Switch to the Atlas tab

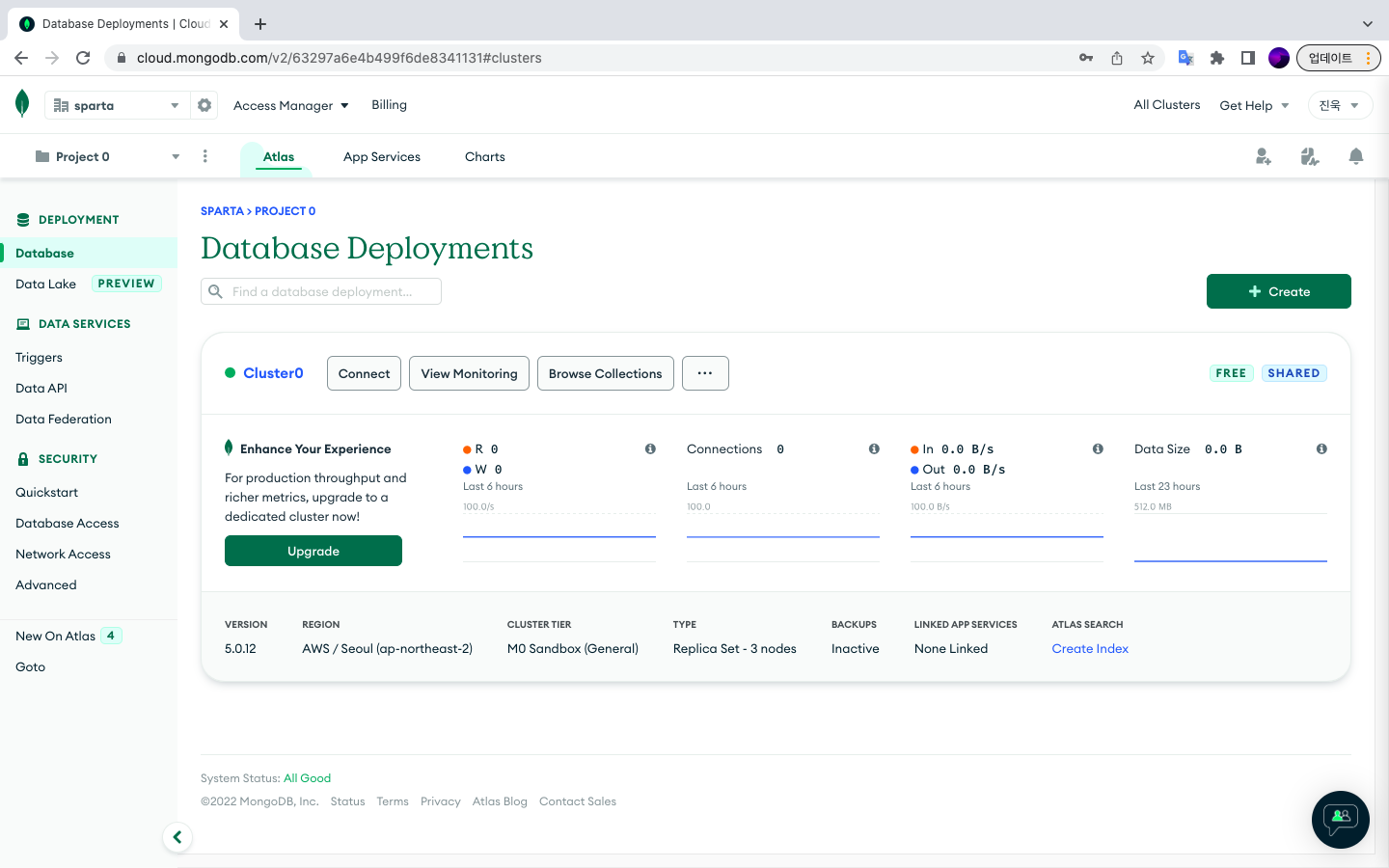coord(279,156)
